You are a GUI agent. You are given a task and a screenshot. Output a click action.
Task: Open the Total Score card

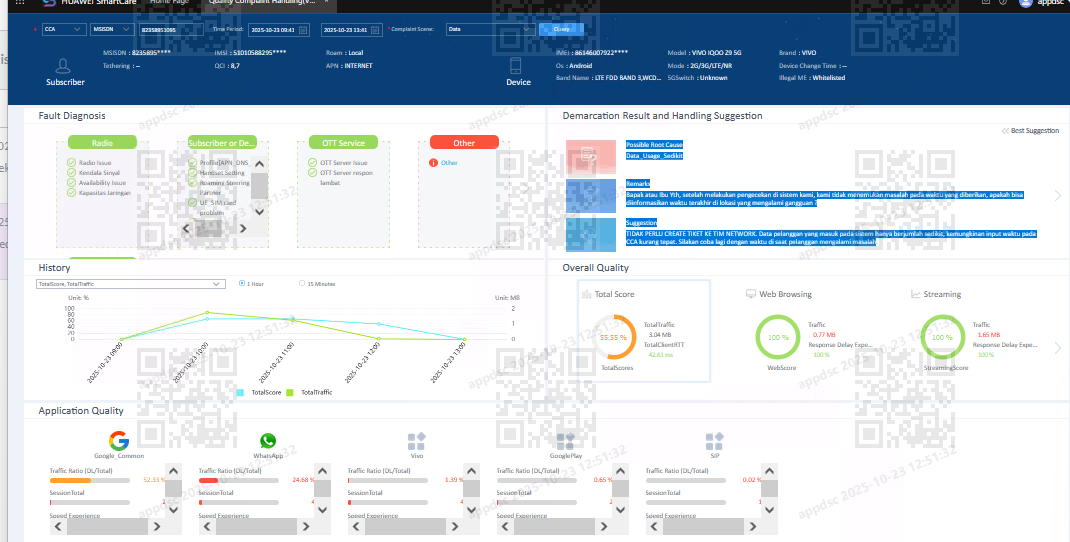click(644, 331)
